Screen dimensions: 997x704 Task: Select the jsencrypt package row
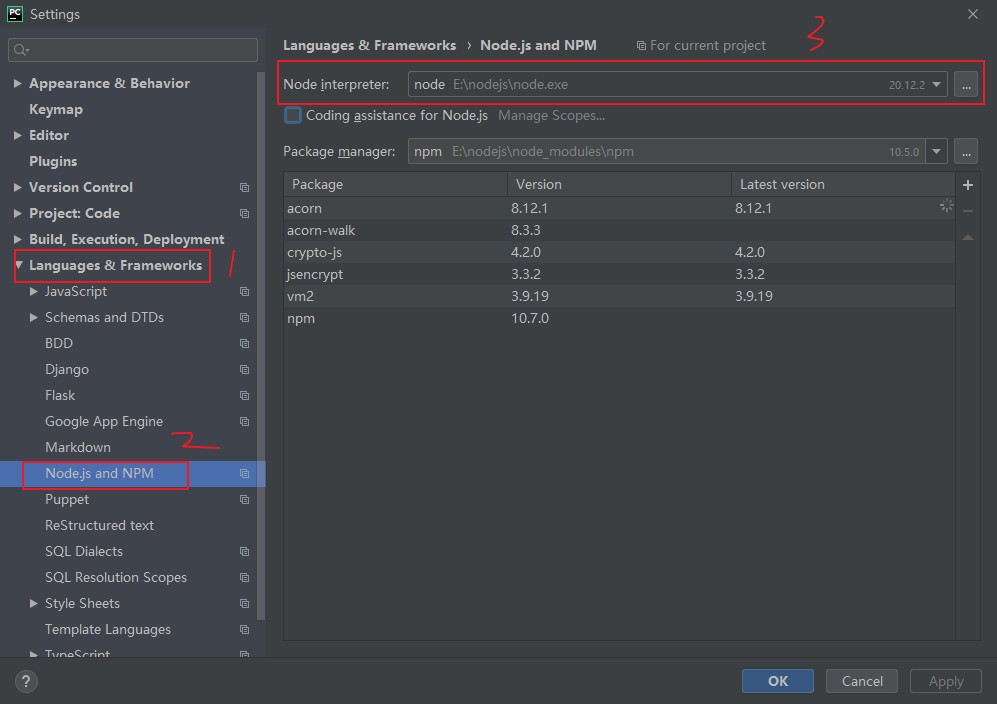pos(619,274)
